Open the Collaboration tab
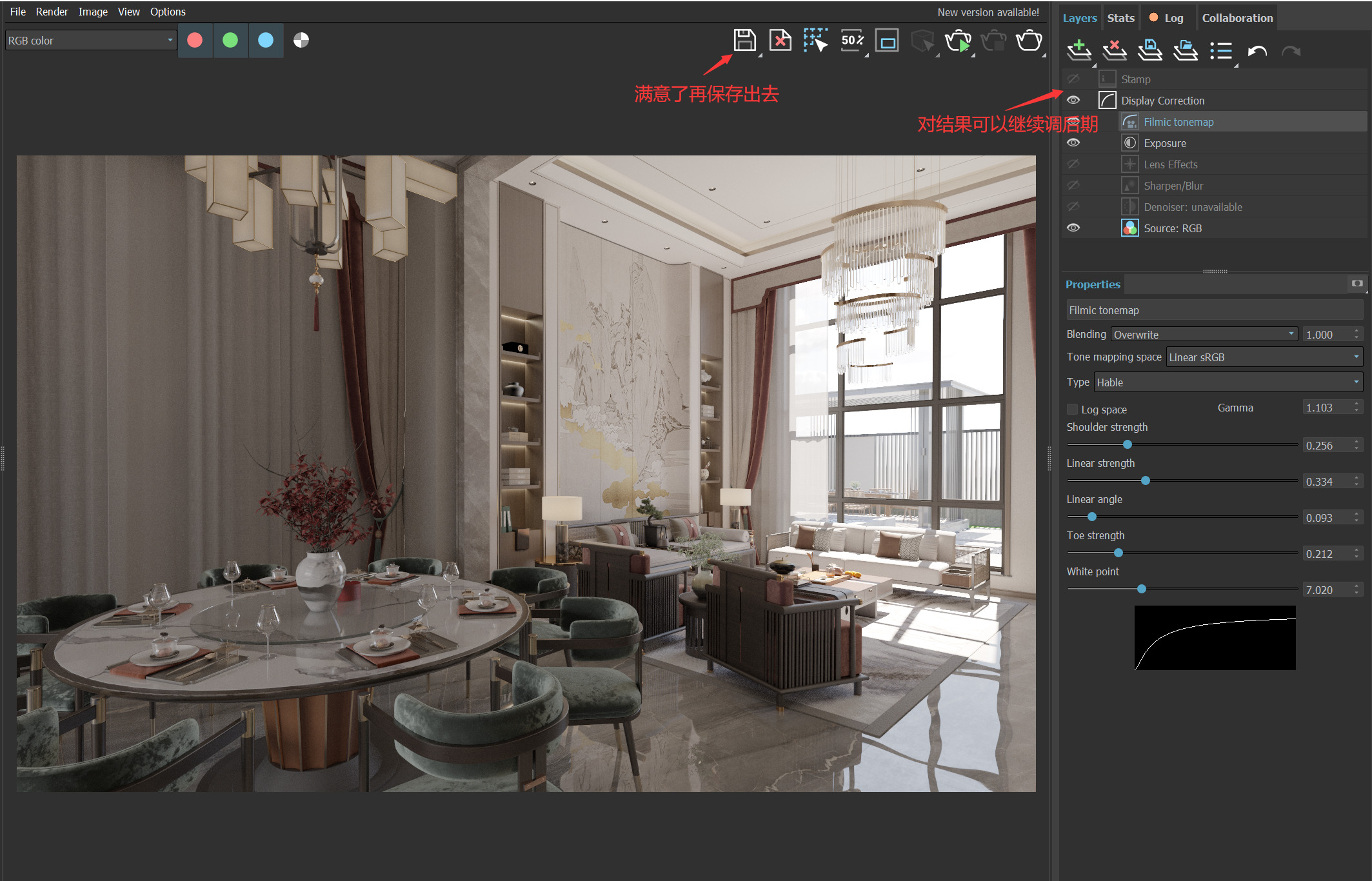The width and height of the screenshot is (1372, 881). click(x=1237, y=18)
